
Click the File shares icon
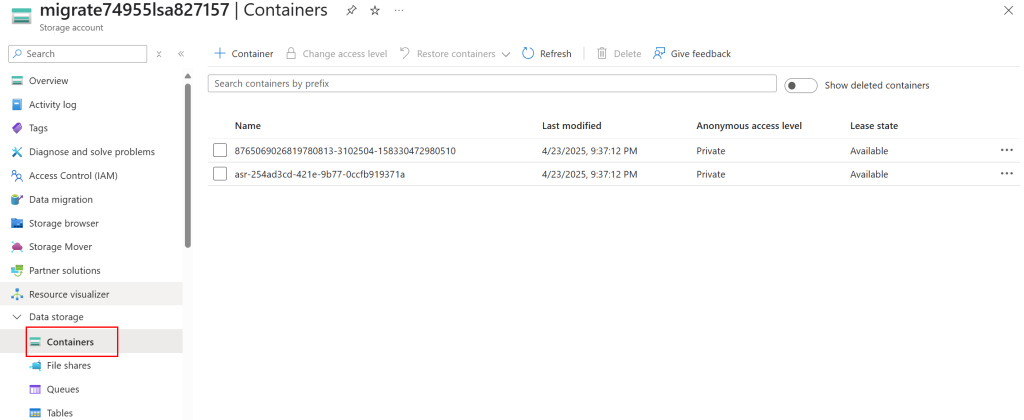(35, 366)
